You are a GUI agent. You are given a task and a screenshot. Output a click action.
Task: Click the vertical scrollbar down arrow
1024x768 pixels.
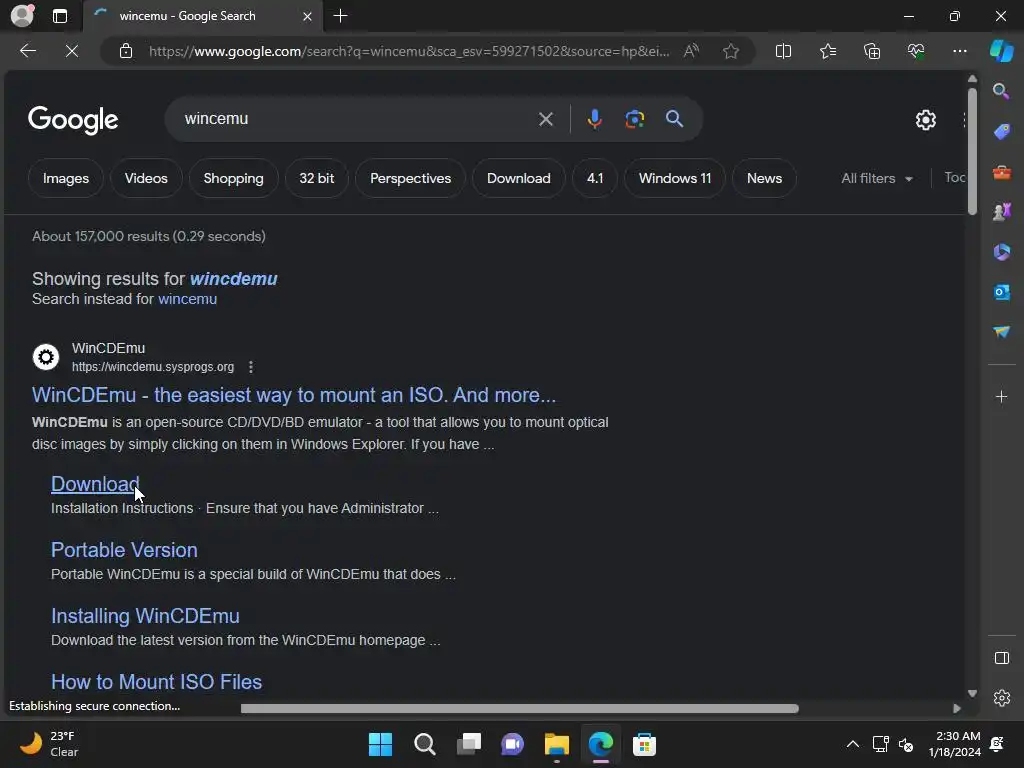[x=972, y=694]
